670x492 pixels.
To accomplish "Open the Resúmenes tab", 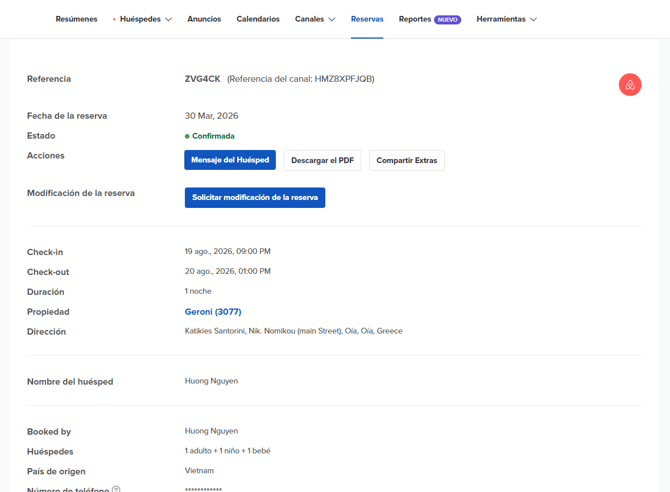I will coord(76,19).
